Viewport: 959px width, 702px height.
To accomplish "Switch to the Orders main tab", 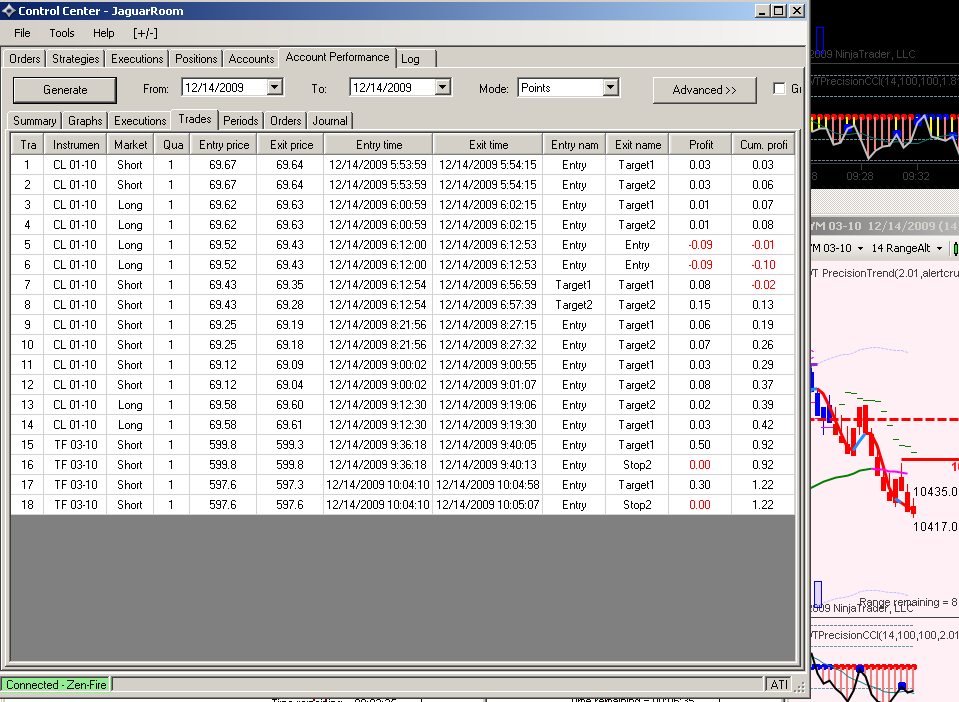I will pos(24,59).
